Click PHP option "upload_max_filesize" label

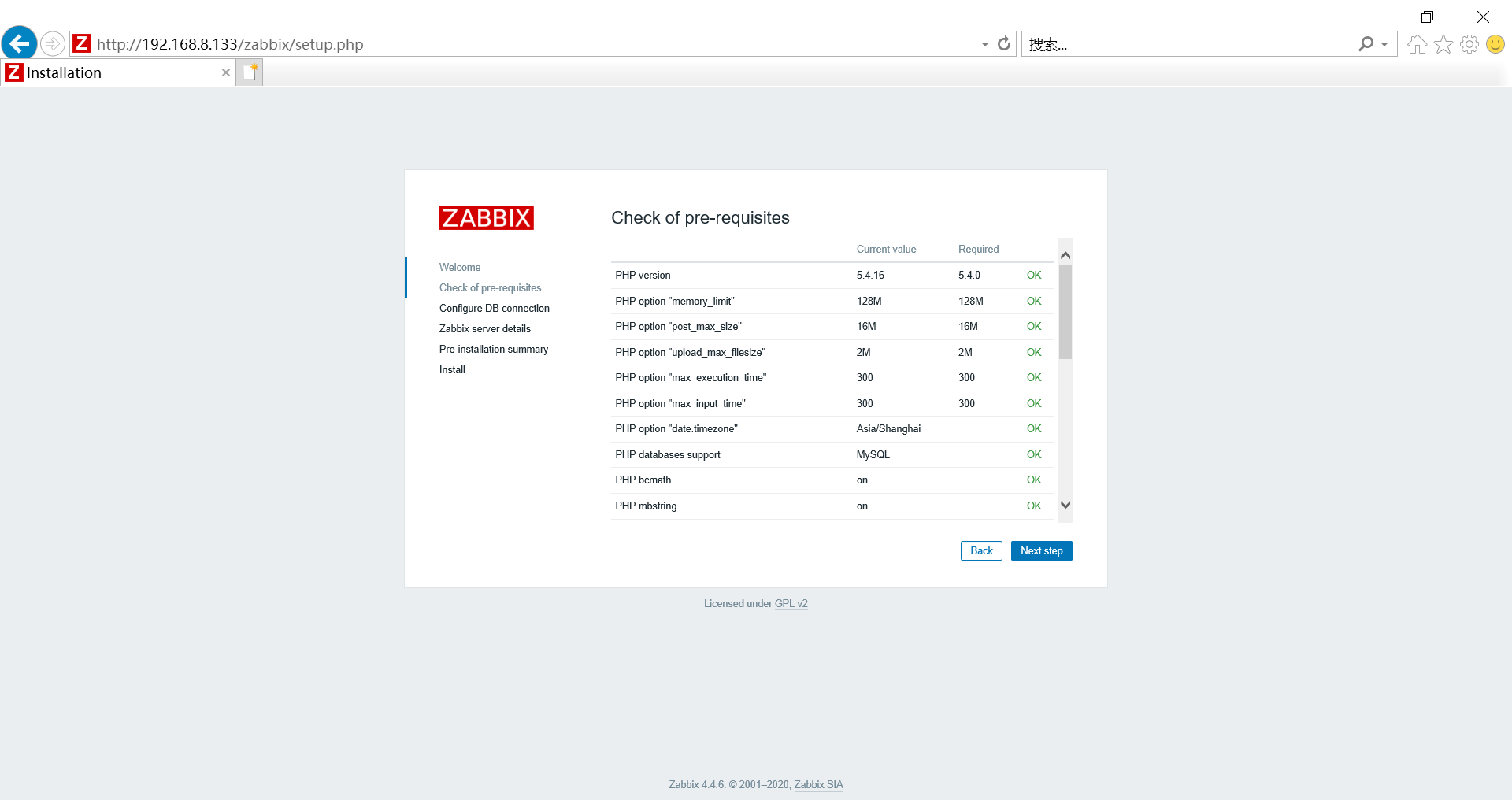pos(690,353)
